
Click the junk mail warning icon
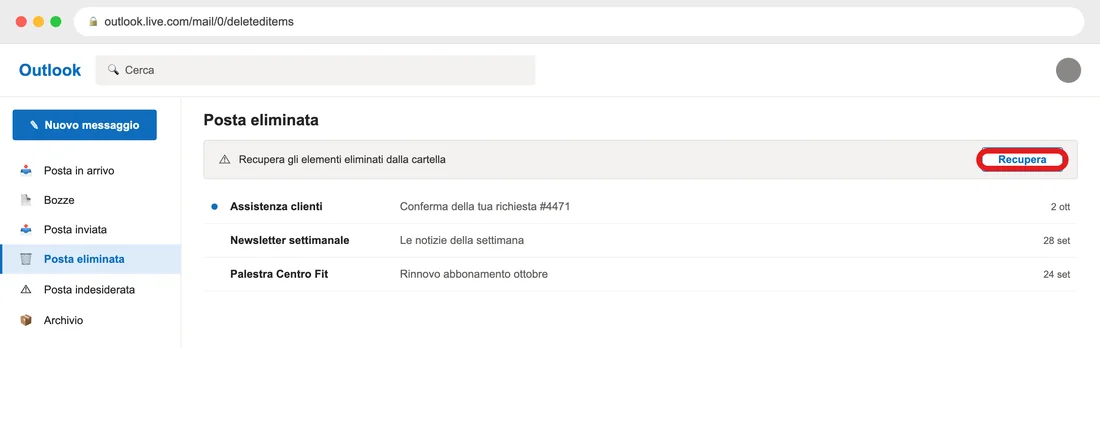(26, 289)
